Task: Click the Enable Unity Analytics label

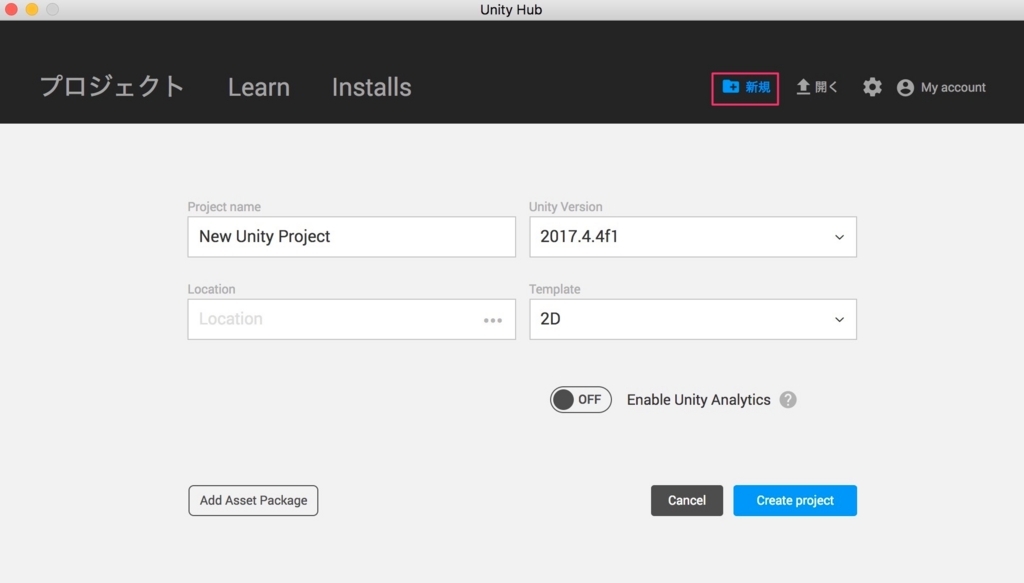Action: coord(699,400)
